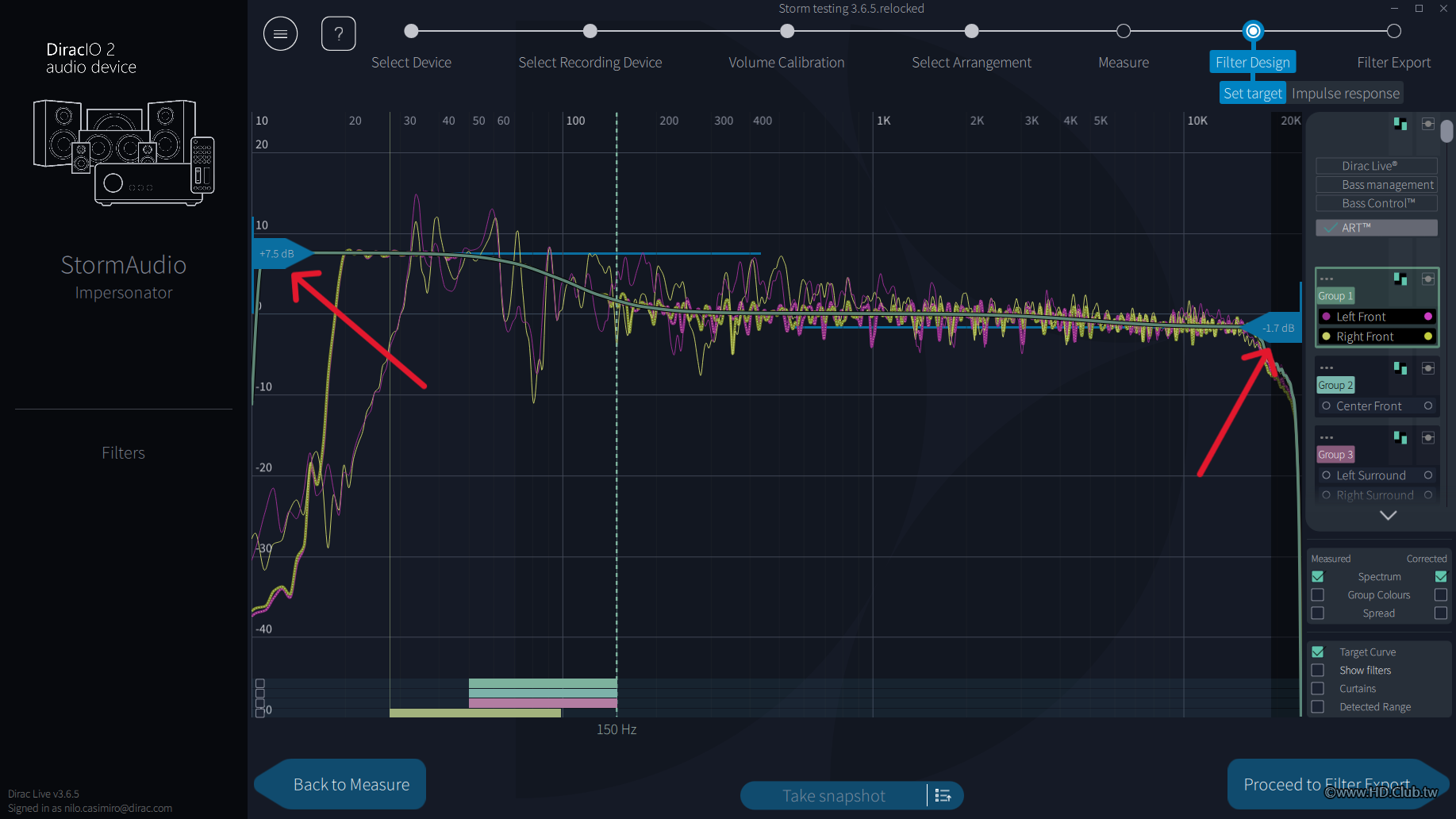Viewport: 1456px width, 819px height.
Task: Click the question mark help icon
Action: pyautogui.click(x=338, y=33)
